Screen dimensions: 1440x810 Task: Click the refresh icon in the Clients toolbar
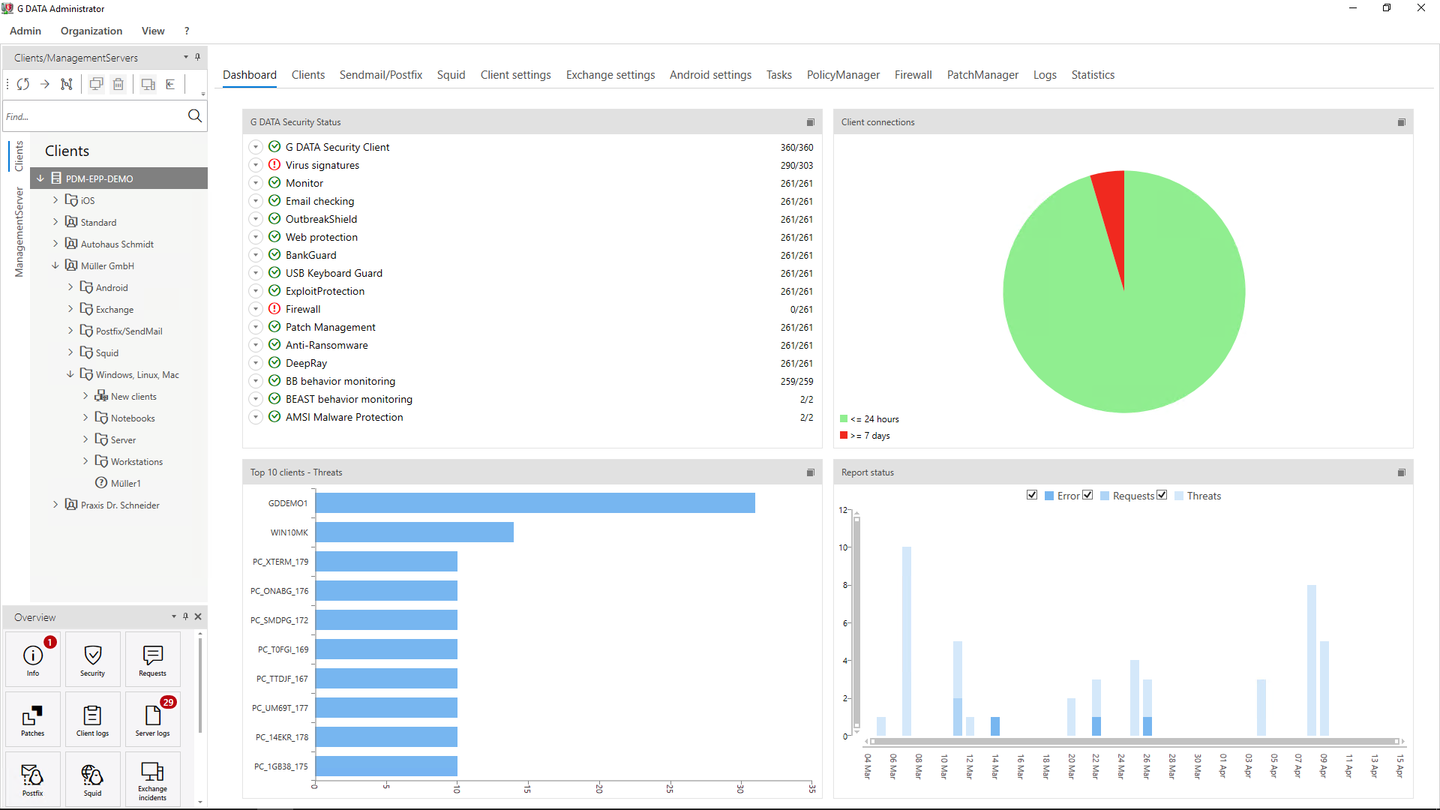click(x=23, y=84)
